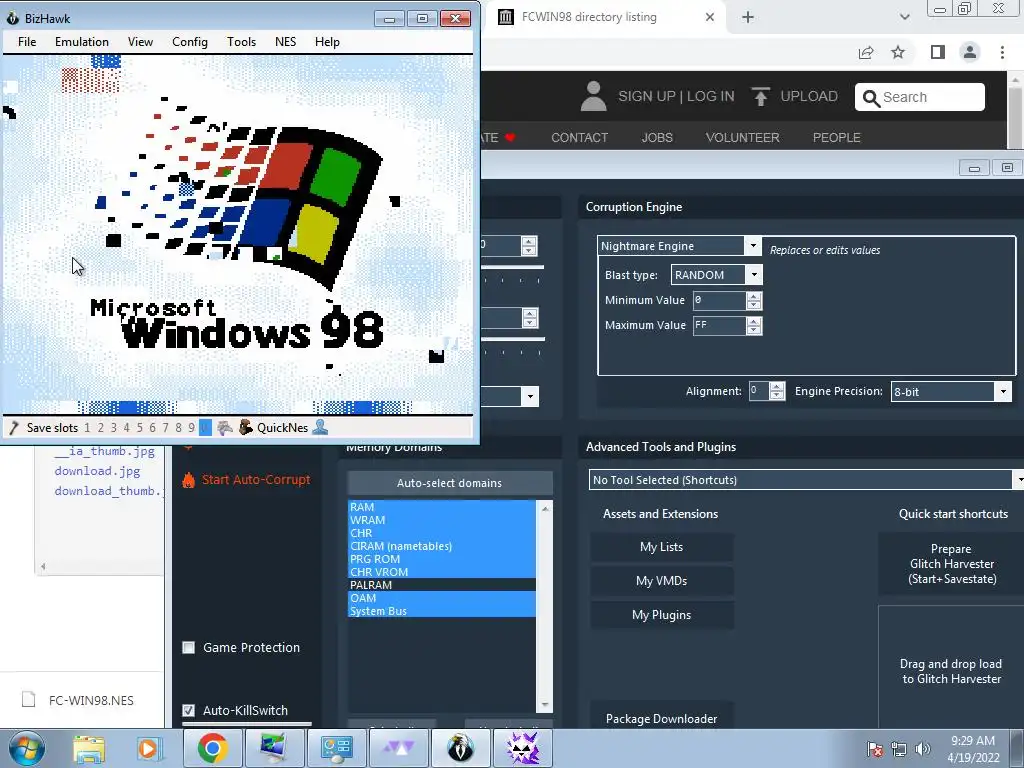Image resolution: width=1024 pixels, height=768 pixels.
Task: Click the controller icon in BizHawk status bar
Action: [x=225, y=428]
